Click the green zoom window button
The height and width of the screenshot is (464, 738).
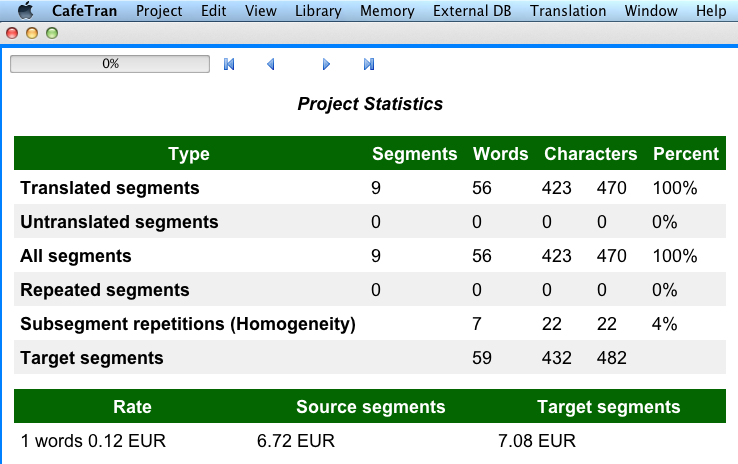coord(52,33)
